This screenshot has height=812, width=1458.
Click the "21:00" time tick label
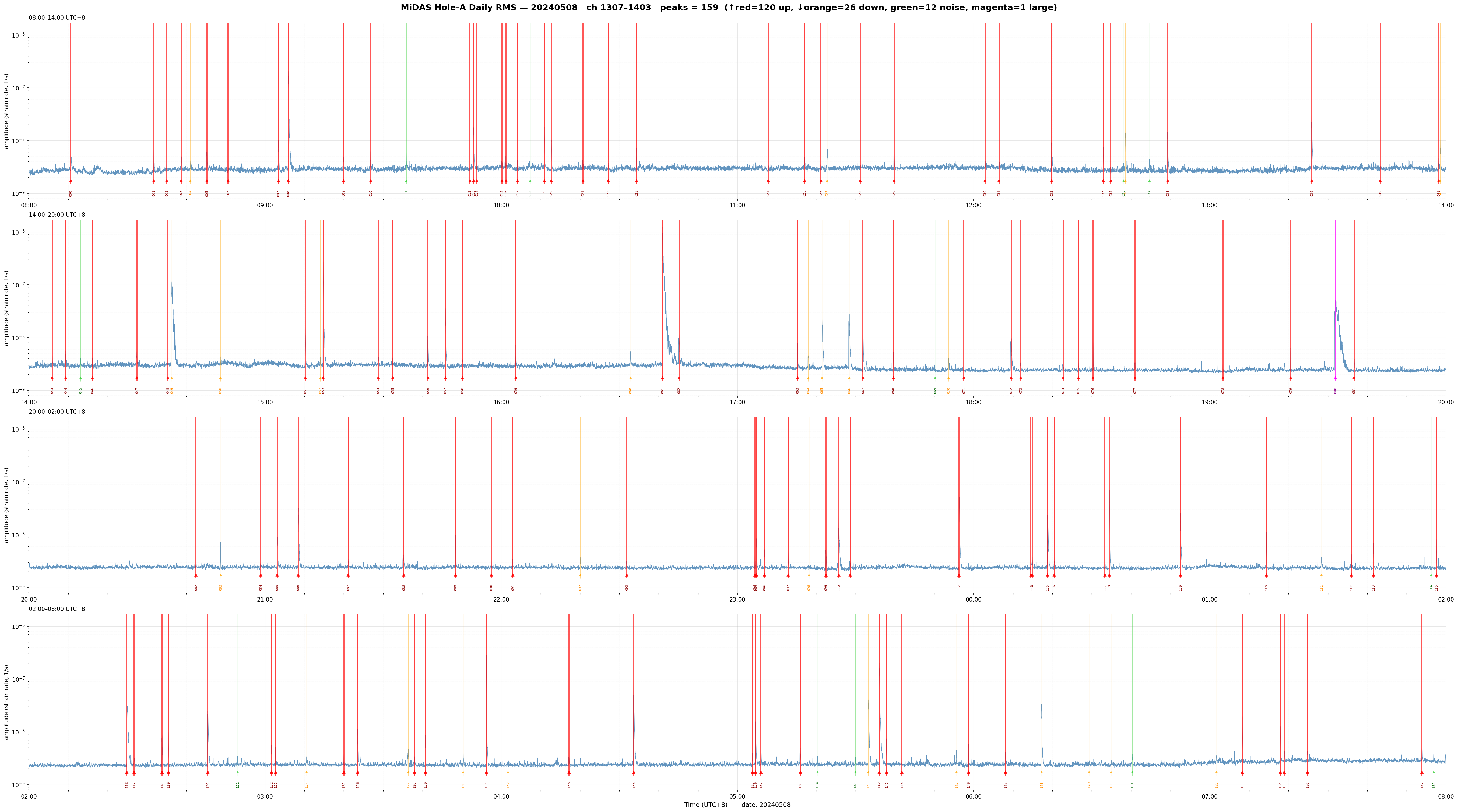click(x=265, y=599)
